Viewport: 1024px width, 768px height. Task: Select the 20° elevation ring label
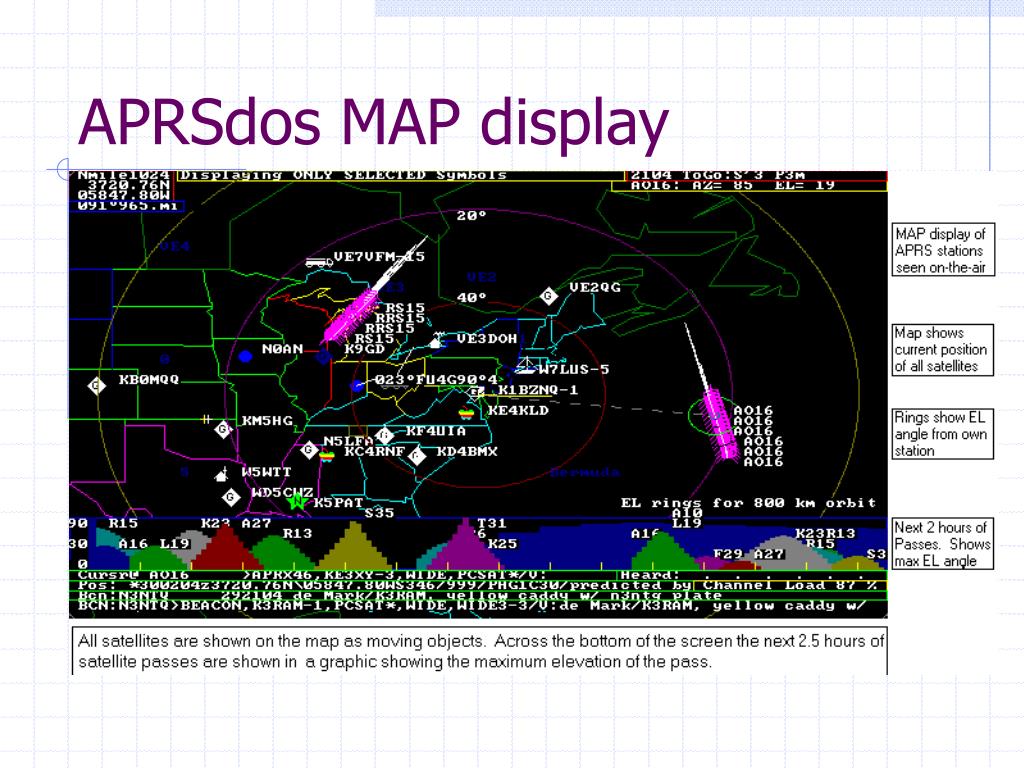click(x=472, y=216)
